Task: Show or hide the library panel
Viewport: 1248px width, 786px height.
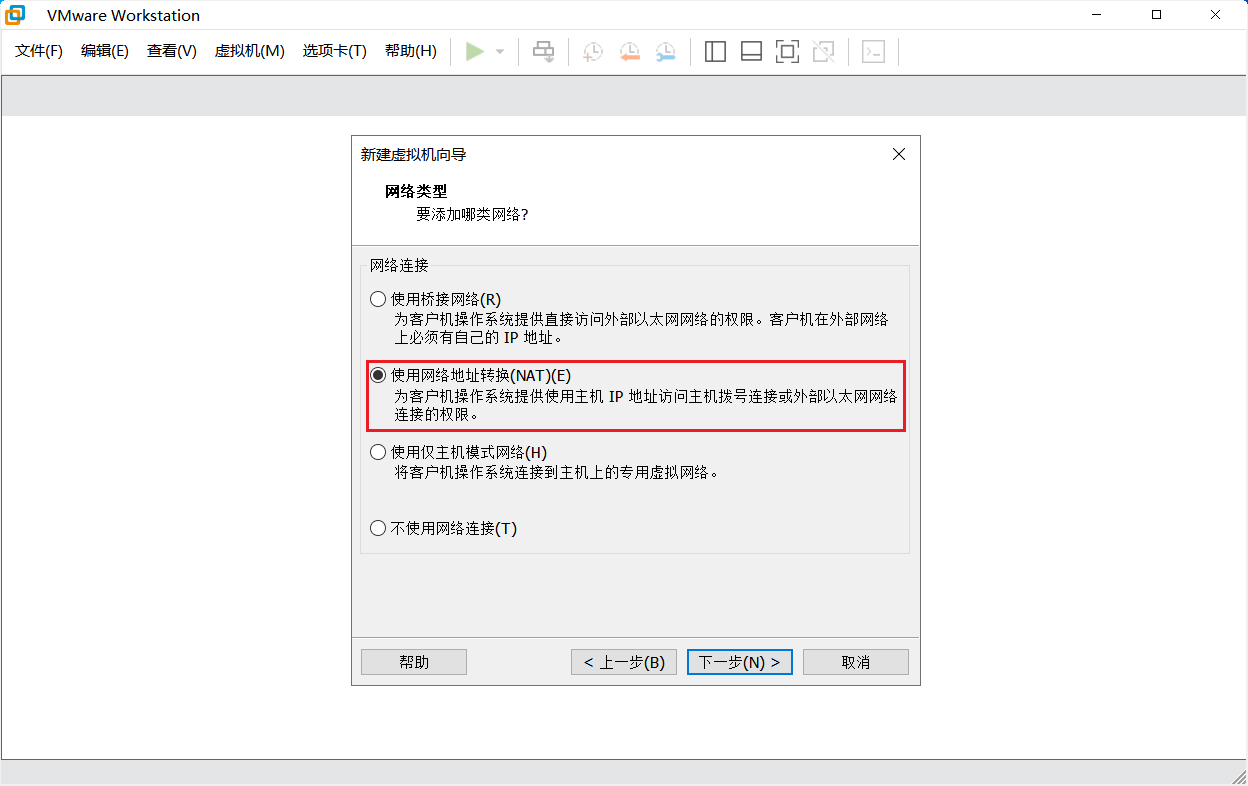Action: point(715,51)
